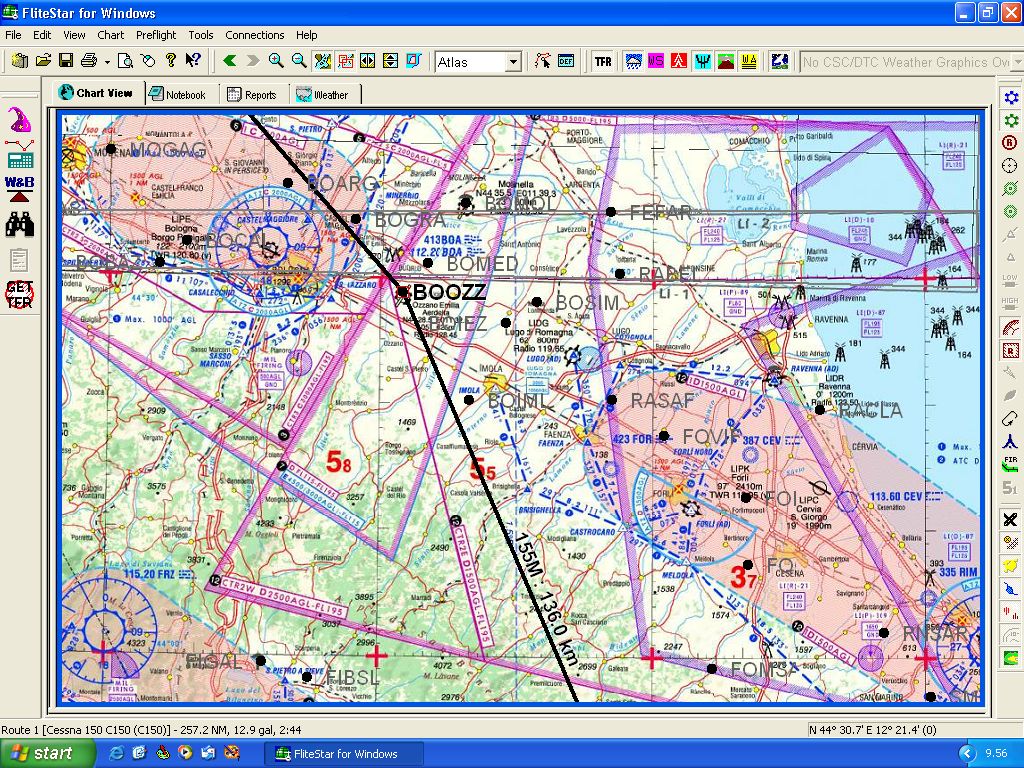
Task: Activate the context help pointer icon
Action: [192, 61]
